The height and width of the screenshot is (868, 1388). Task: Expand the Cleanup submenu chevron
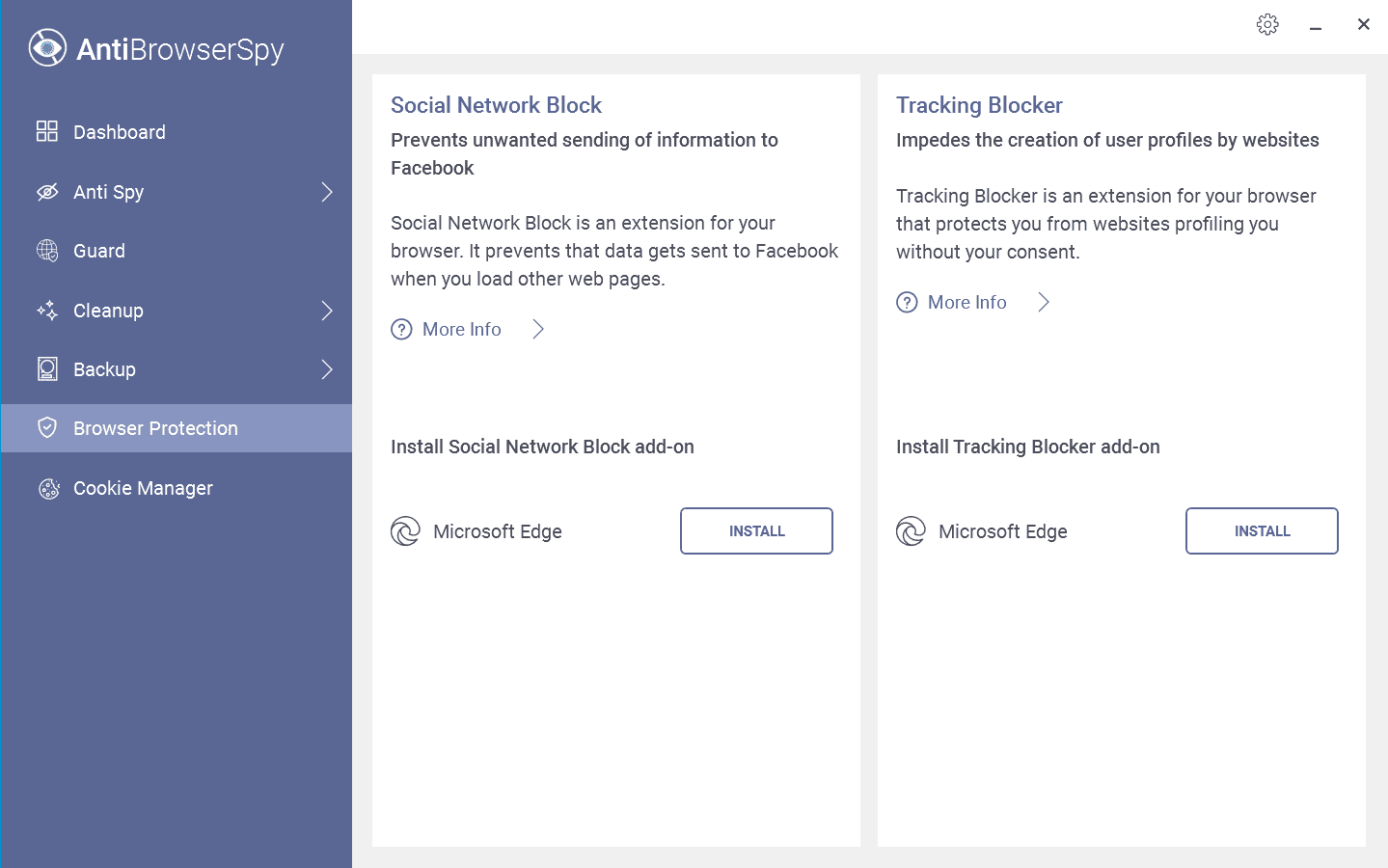click(327, 311)
